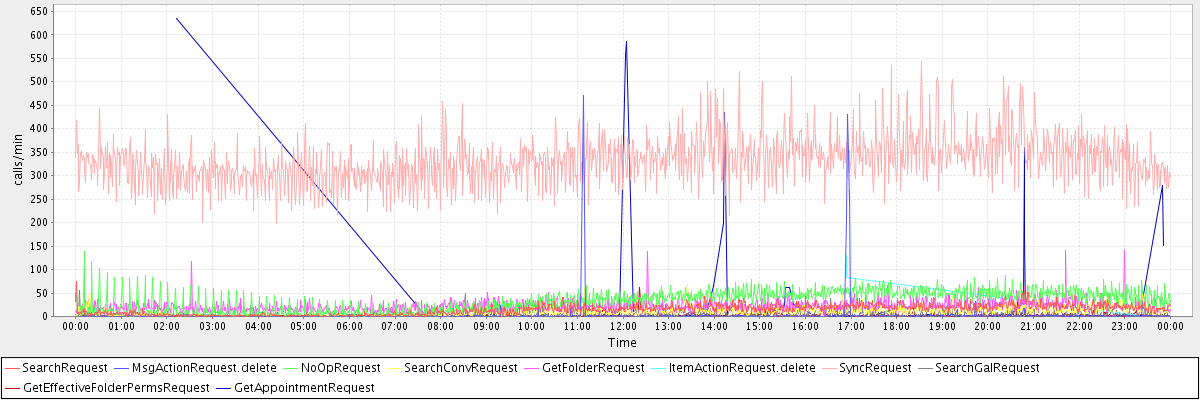
Task: Select the SearchGalRequest legend entry
Action: [x=987, y=368]
